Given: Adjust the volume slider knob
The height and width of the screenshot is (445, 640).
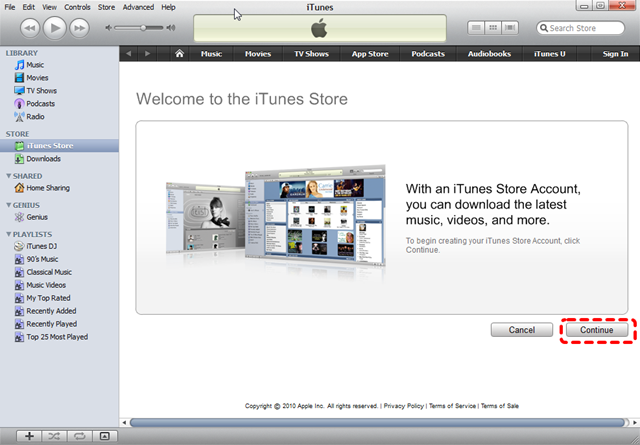Looking at the screenshot, I should [x=143, y=28].
